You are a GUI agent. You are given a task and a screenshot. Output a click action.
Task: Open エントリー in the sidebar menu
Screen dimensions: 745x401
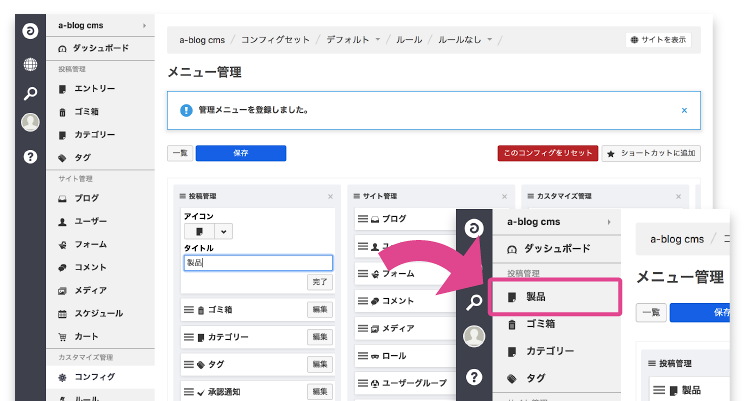(100, 89)
